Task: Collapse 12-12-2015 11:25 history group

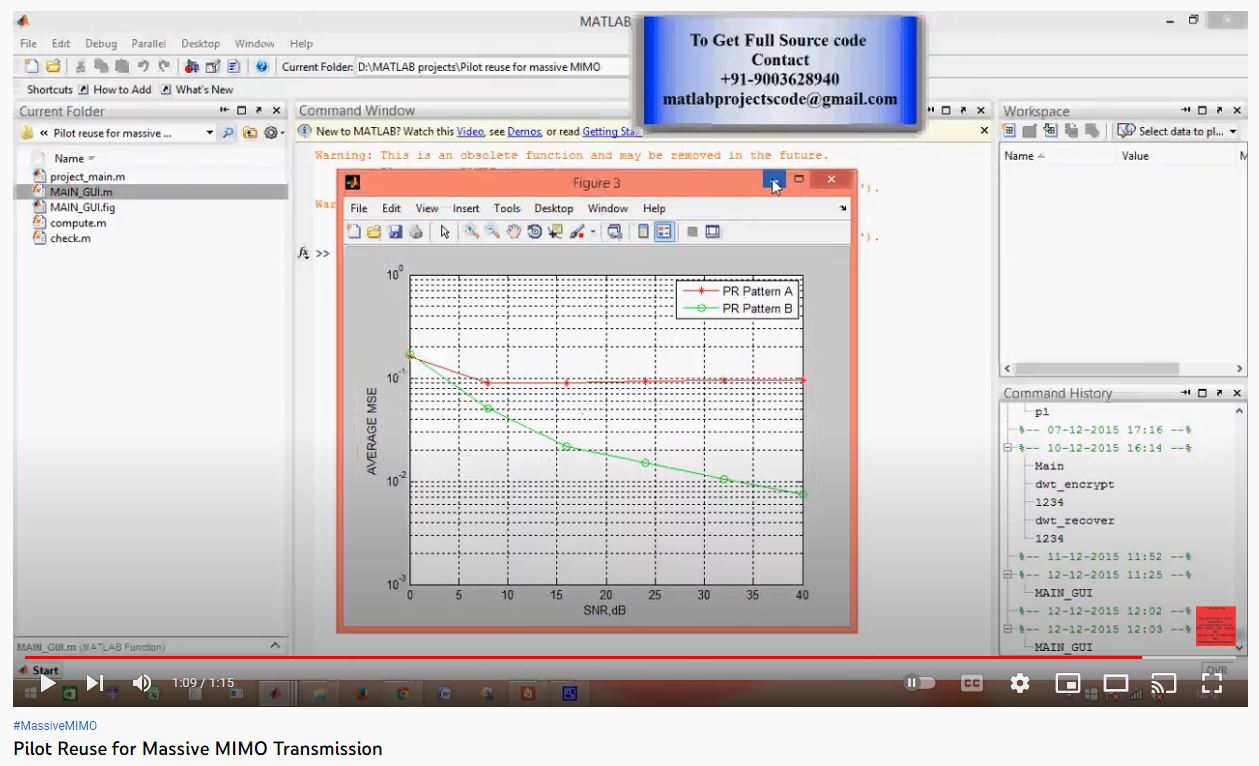Action: 1008,575
